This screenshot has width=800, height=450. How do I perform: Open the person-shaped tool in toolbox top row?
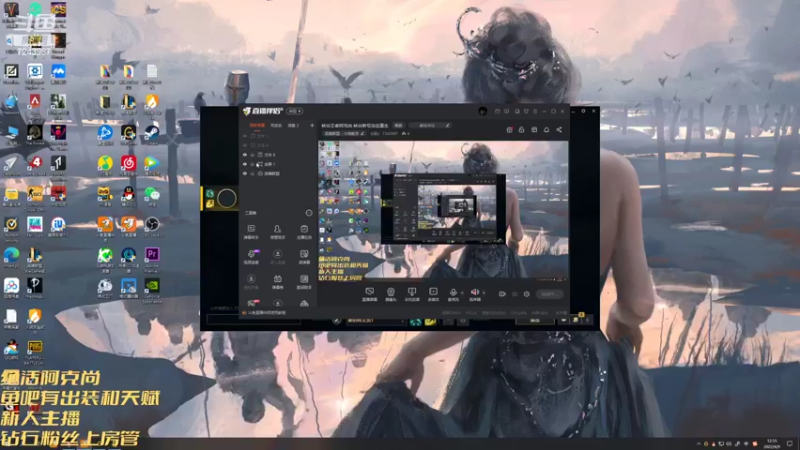pos(277,230)
